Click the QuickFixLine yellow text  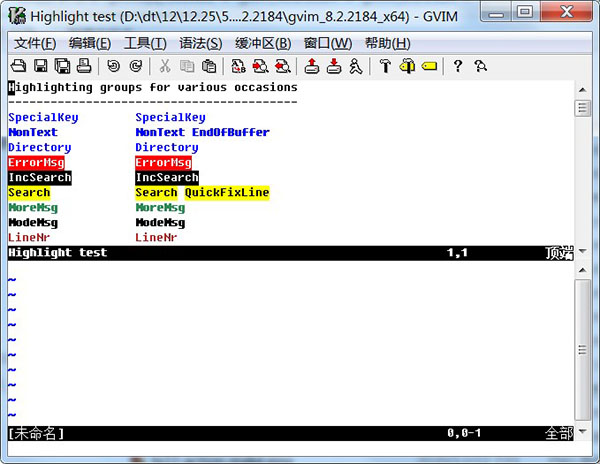click(x=227, y=192)
